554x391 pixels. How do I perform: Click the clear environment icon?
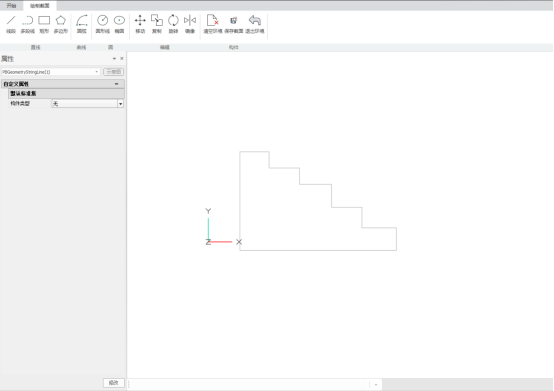213,24
